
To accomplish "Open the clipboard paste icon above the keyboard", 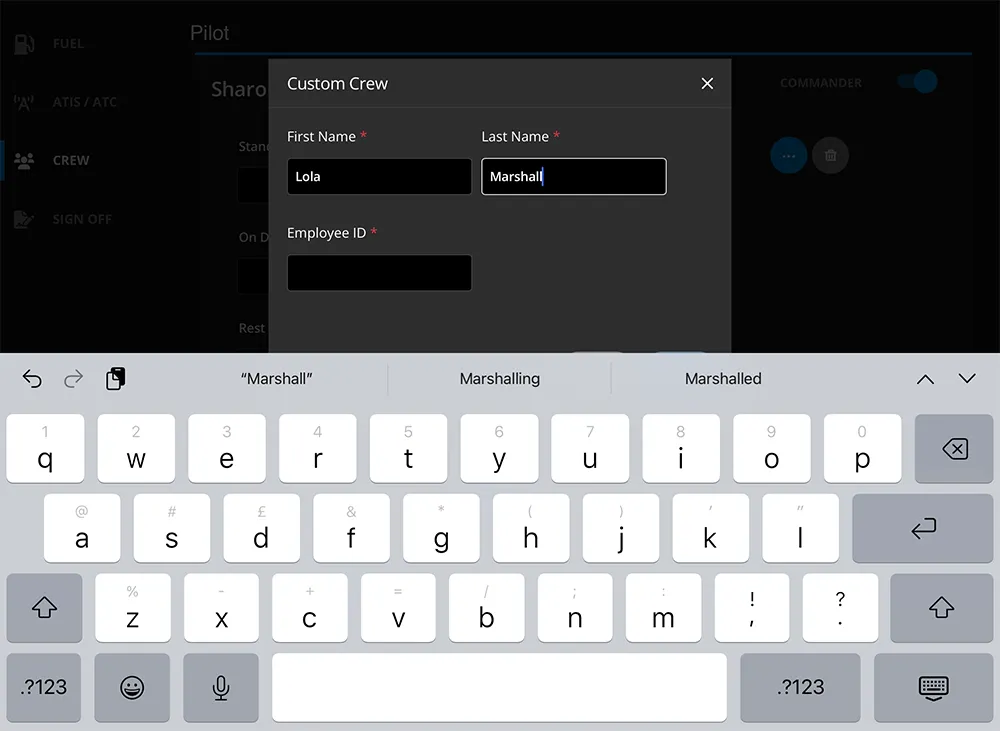I will point(115,378).
